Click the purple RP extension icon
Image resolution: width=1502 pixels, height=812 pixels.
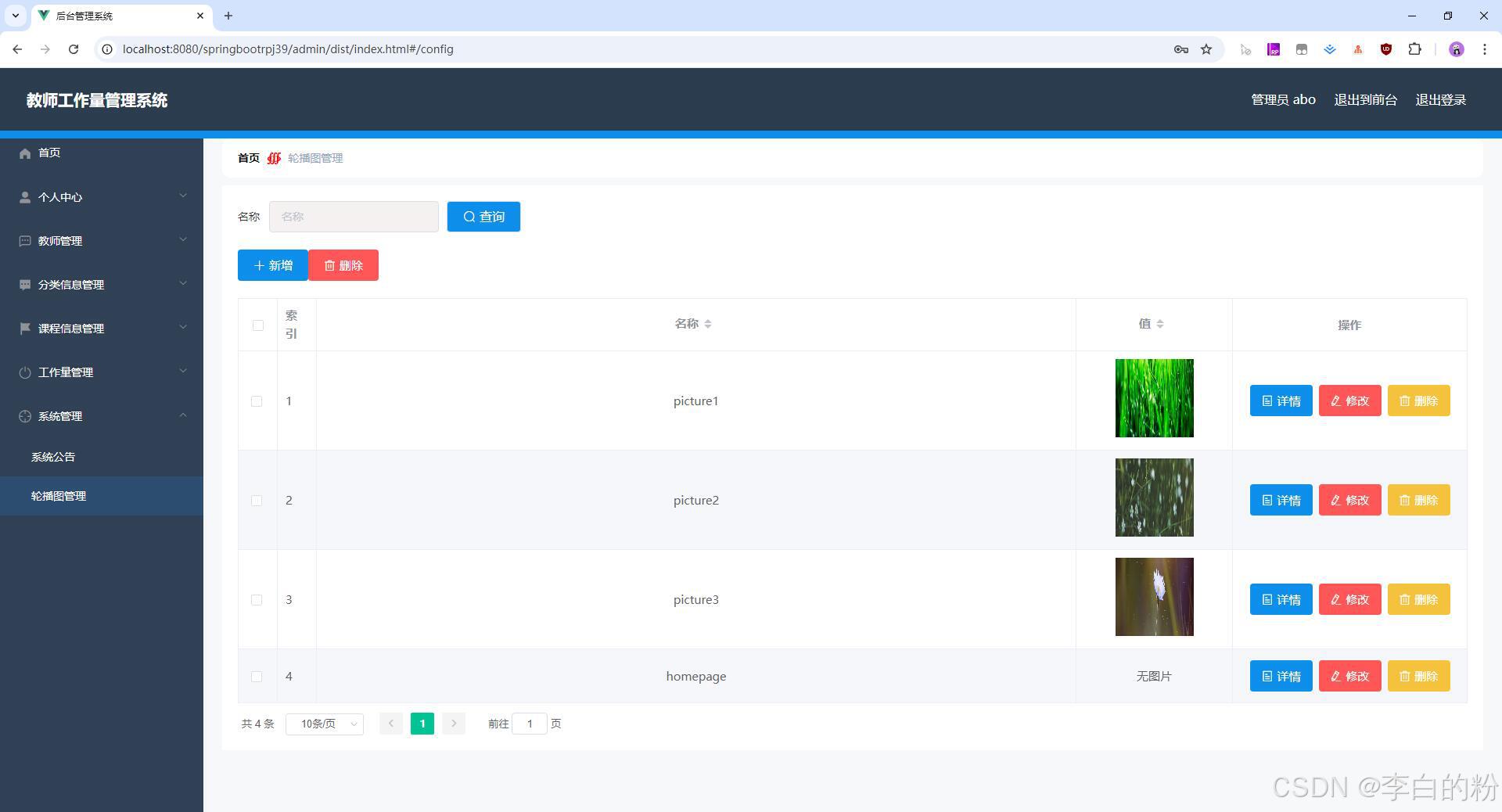coord(1274,49)
